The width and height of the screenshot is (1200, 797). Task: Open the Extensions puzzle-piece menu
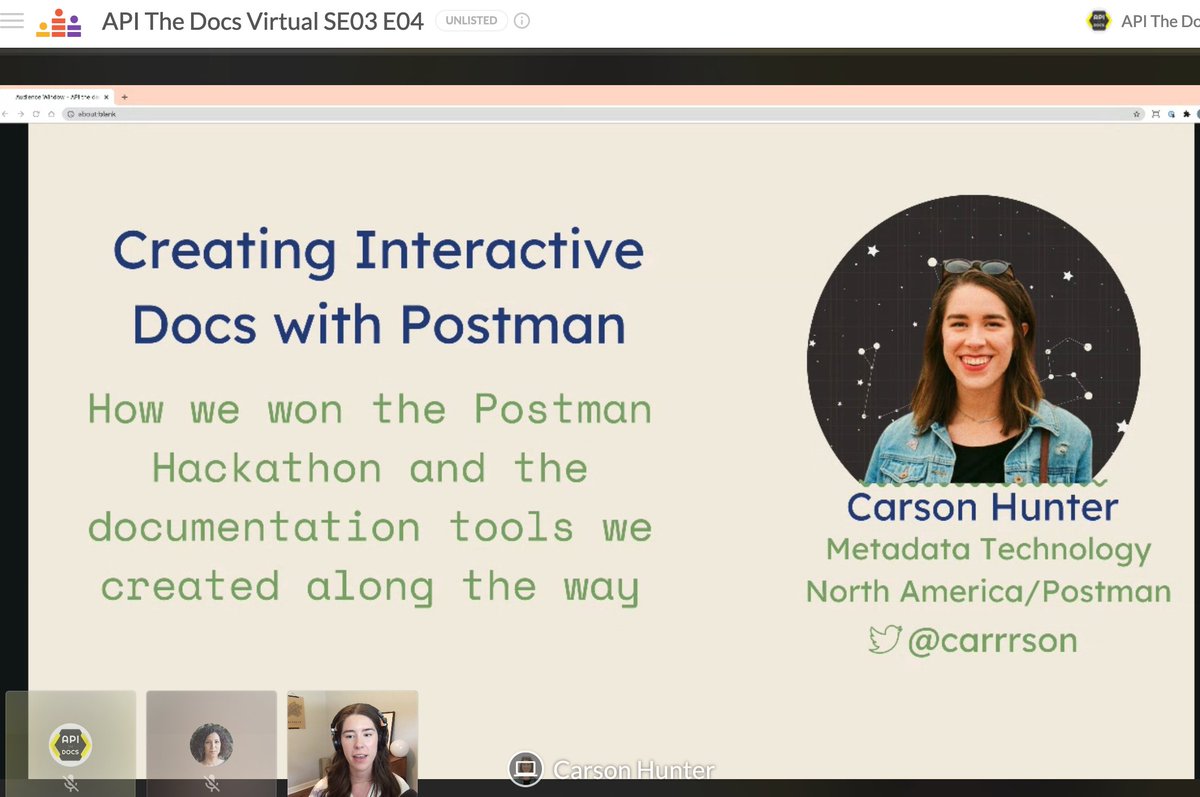pyautogui.click(x=1187, y=115)
